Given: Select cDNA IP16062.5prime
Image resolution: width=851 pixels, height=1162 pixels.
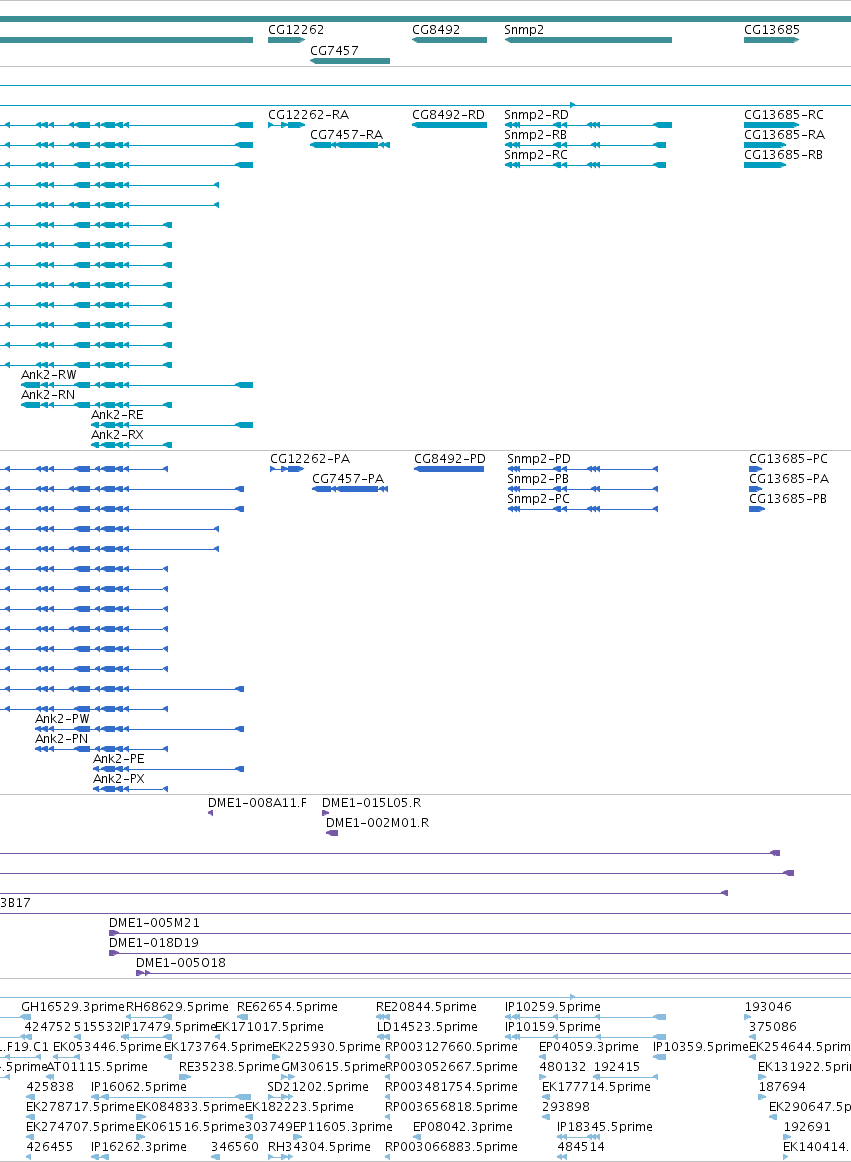Looking at the screenshot, I should [139, 1086].
